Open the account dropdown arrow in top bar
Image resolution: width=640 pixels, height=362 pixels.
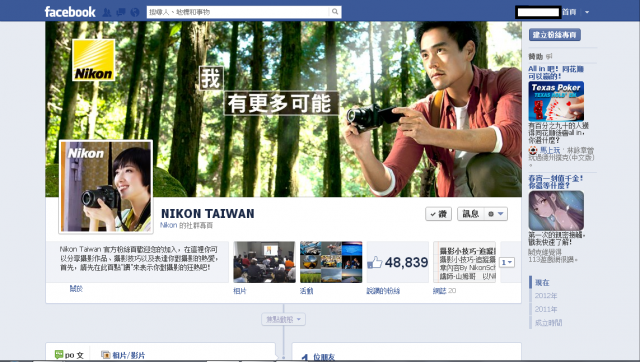(587, 12)
